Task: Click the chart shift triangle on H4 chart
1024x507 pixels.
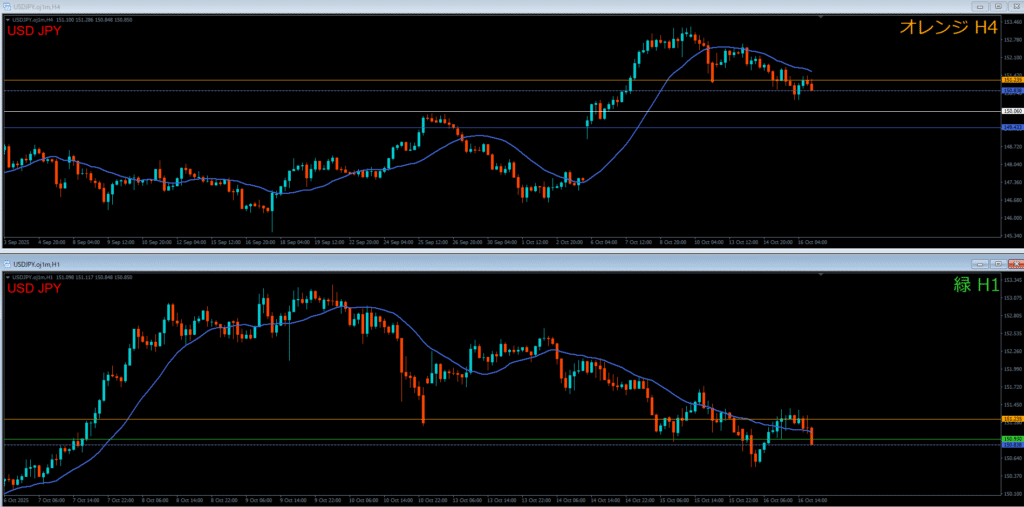Action: coord(822,18)
